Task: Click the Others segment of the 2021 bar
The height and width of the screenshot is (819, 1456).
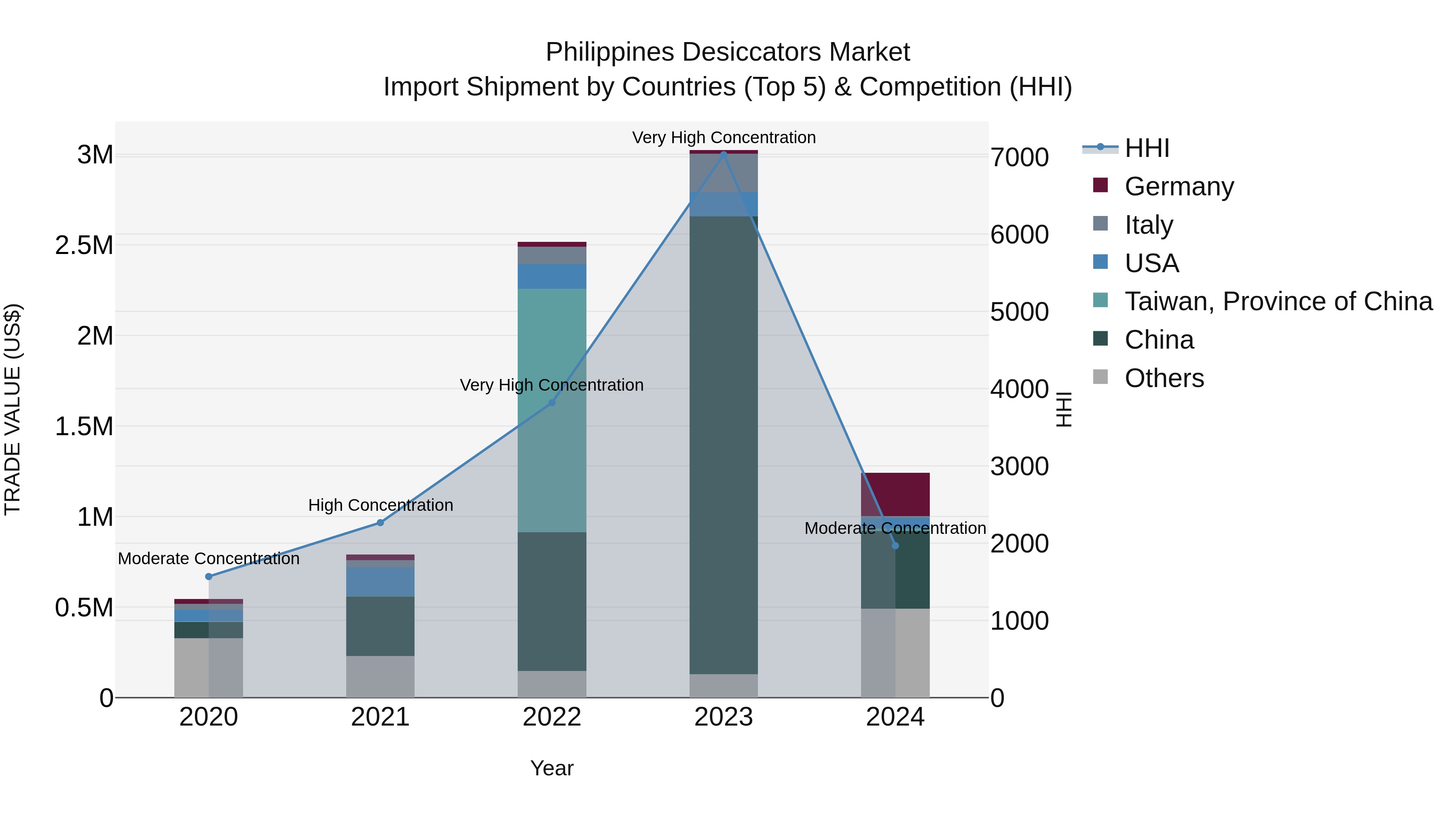Action: 381,677
